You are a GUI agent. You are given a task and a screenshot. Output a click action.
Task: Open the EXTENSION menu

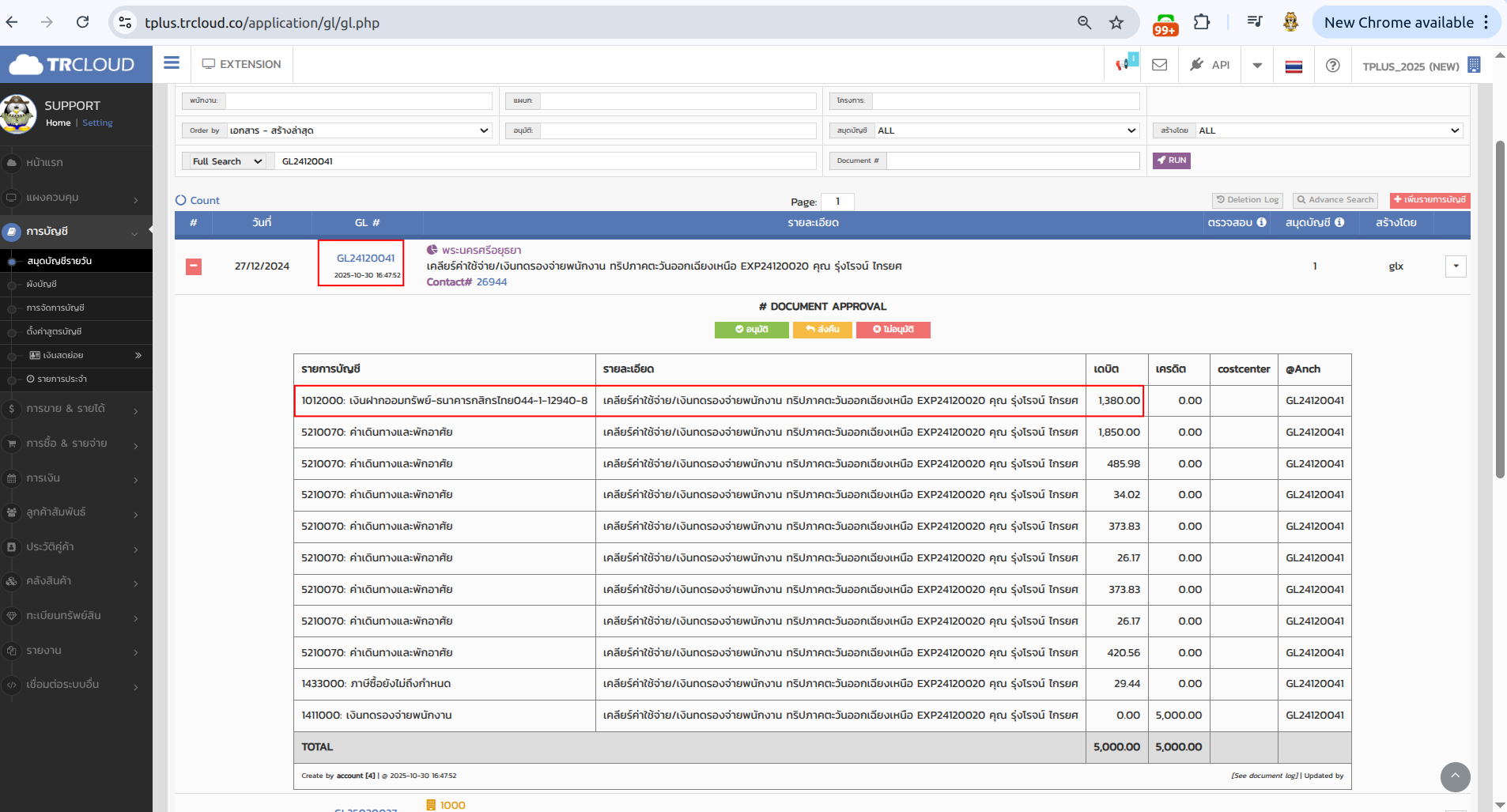242,64
